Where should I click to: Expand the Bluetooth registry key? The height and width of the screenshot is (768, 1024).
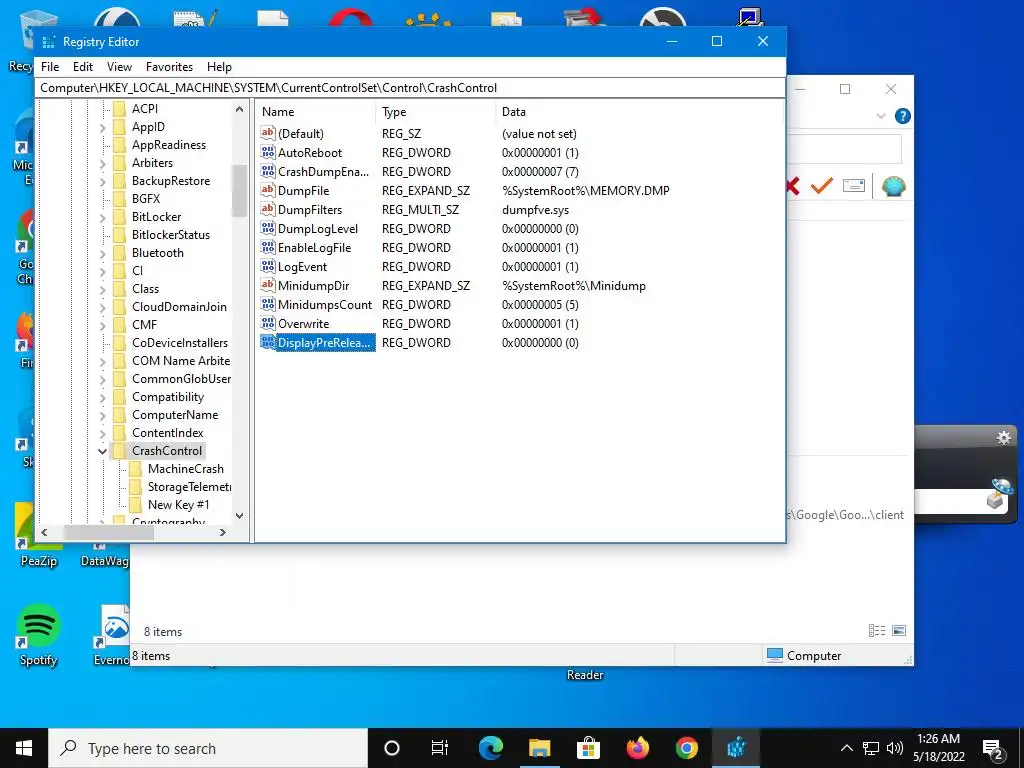coord(103,253)
